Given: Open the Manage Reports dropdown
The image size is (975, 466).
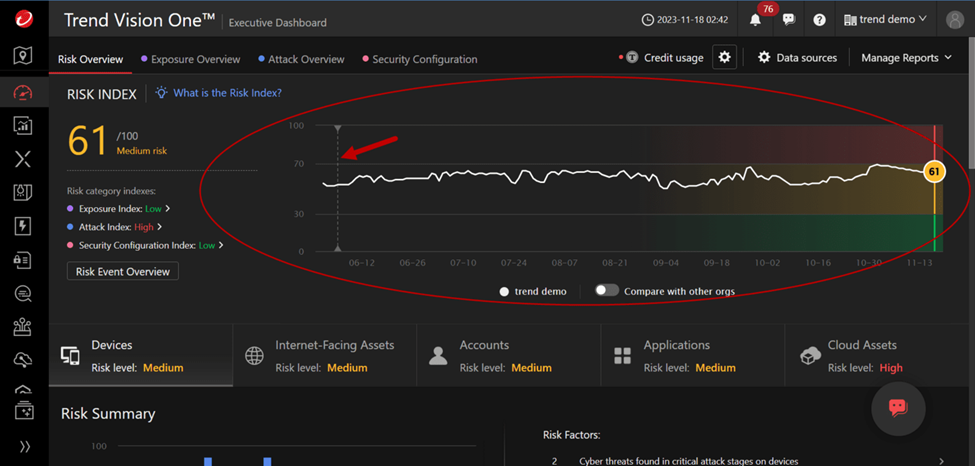Looking at the screenshot, I should tap(906, 58).
